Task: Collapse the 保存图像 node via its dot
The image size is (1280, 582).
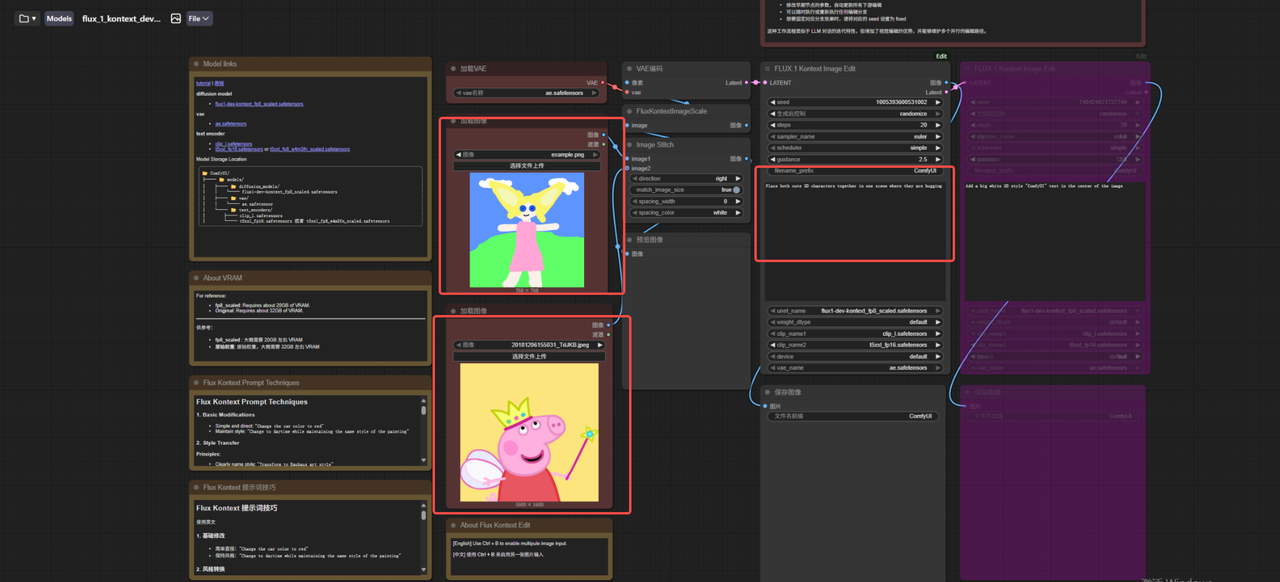Action: tap(768, 392)
